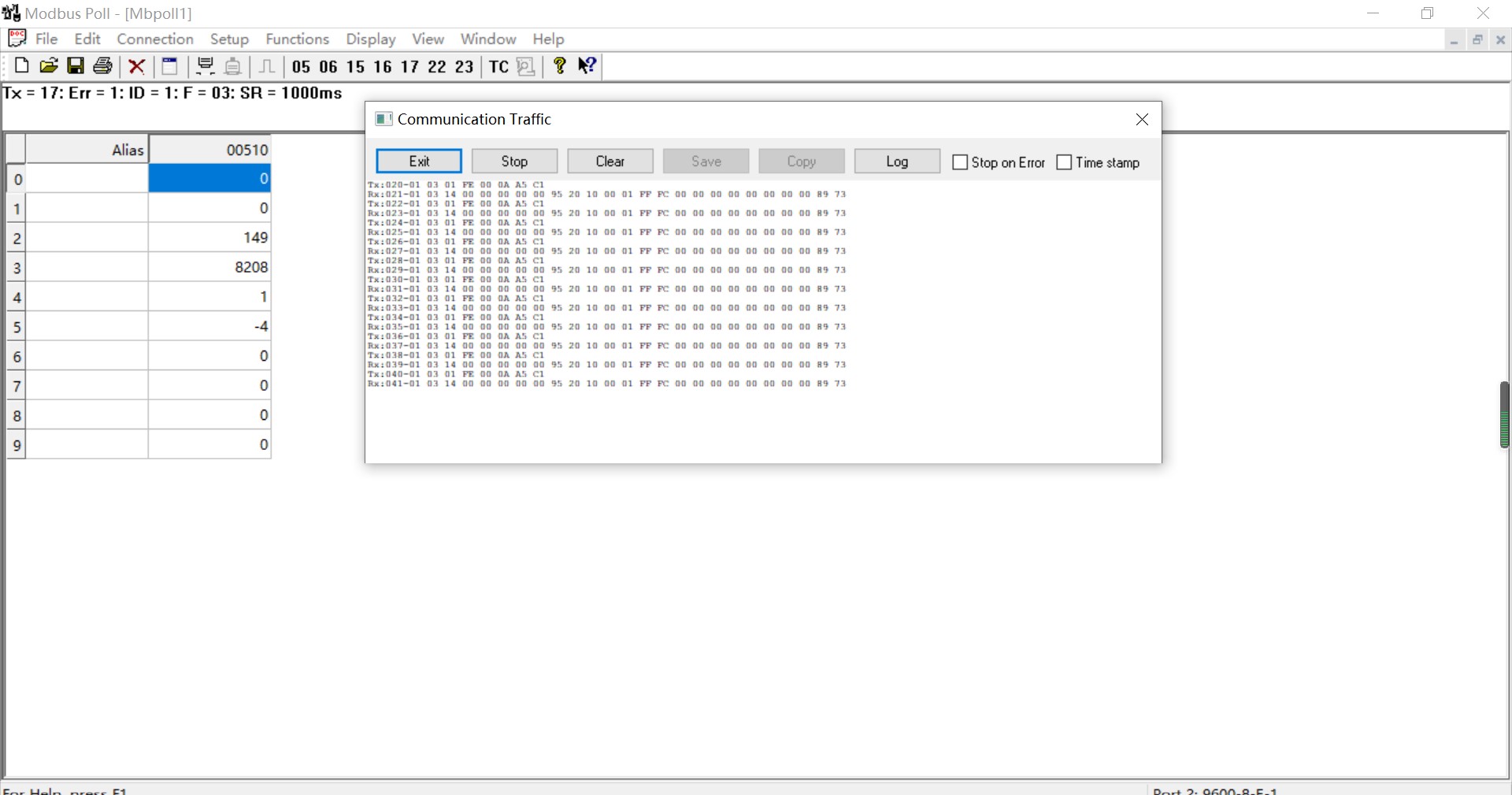Click the TC test center toolbar button
The width and height of the screenshot is (1512, 795).
498,67
